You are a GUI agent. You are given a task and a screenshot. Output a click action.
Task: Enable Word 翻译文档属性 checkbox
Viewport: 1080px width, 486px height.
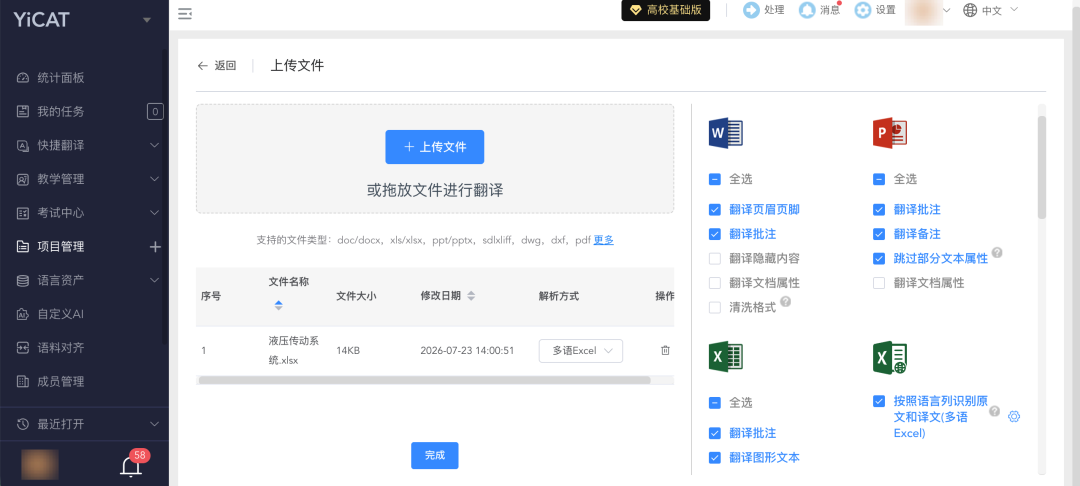[715, 283]
